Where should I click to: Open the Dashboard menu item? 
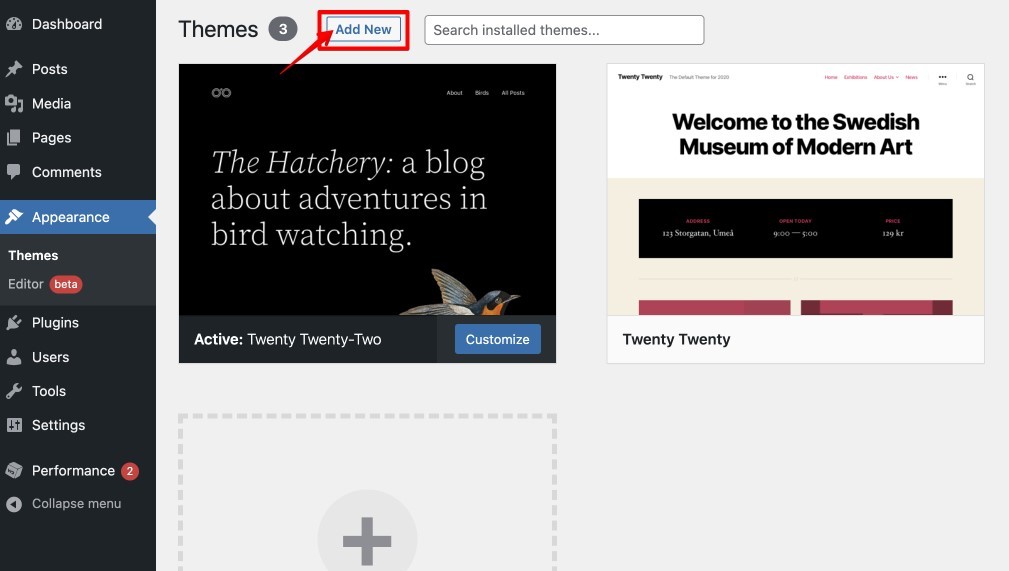pyautogui.click(x=78, y=24)
